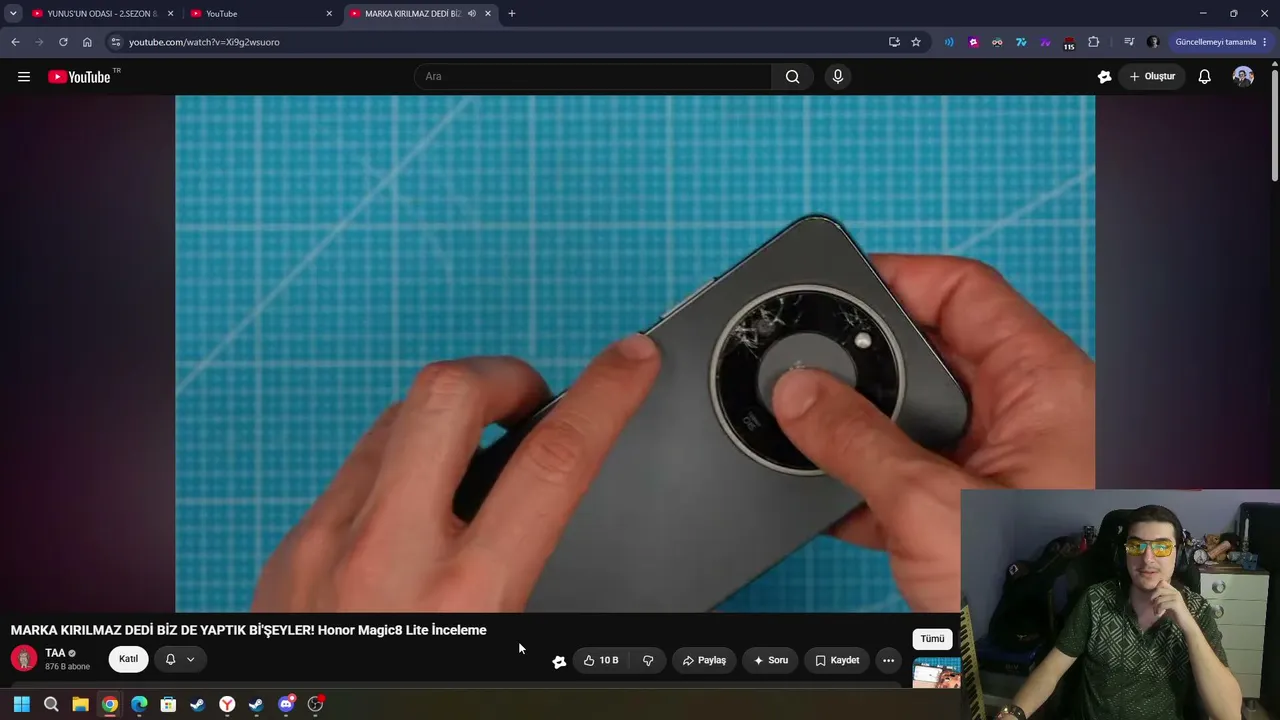Like the video with 10 B likes
1280x720 pixels.
[601, 660]
